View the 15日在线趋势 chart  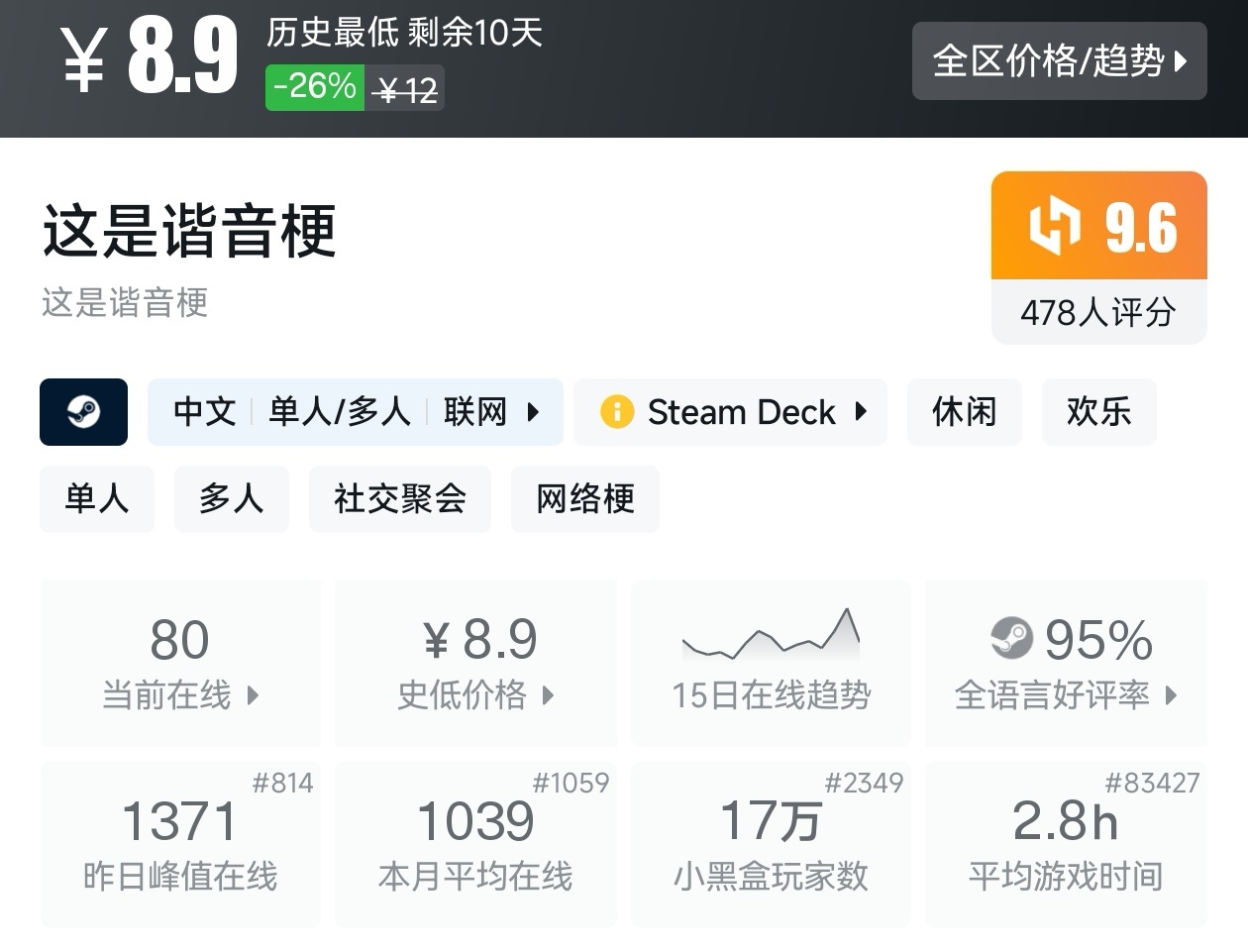coord(771,664)
